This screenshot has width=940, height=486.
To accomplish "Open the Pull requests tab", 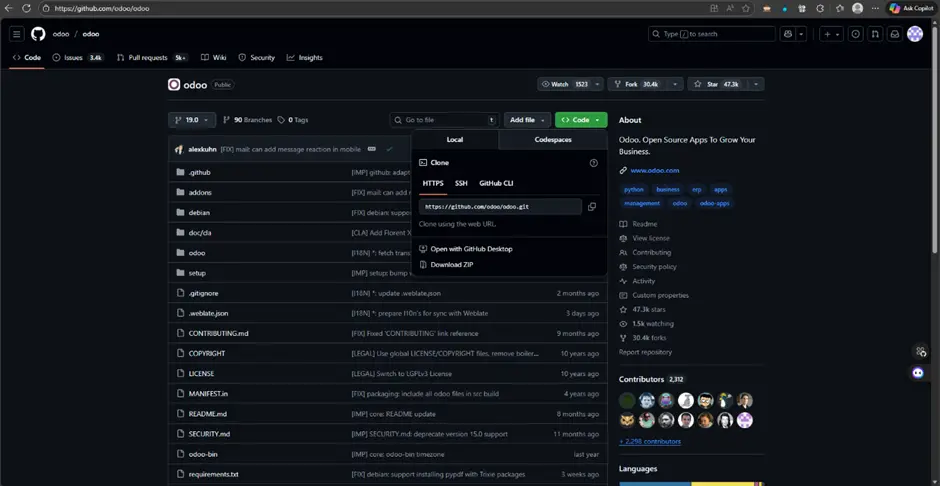I will [152, 58].
